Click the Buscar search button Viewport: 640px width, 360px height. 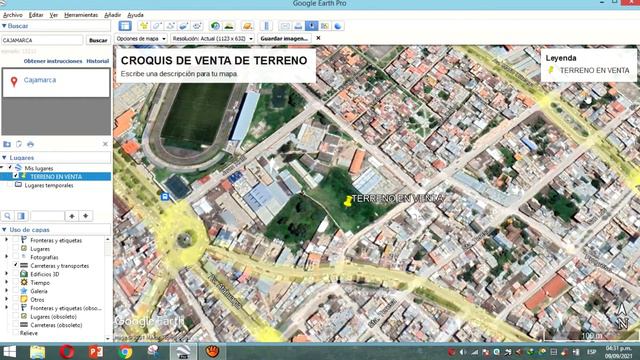pos(98,40)
